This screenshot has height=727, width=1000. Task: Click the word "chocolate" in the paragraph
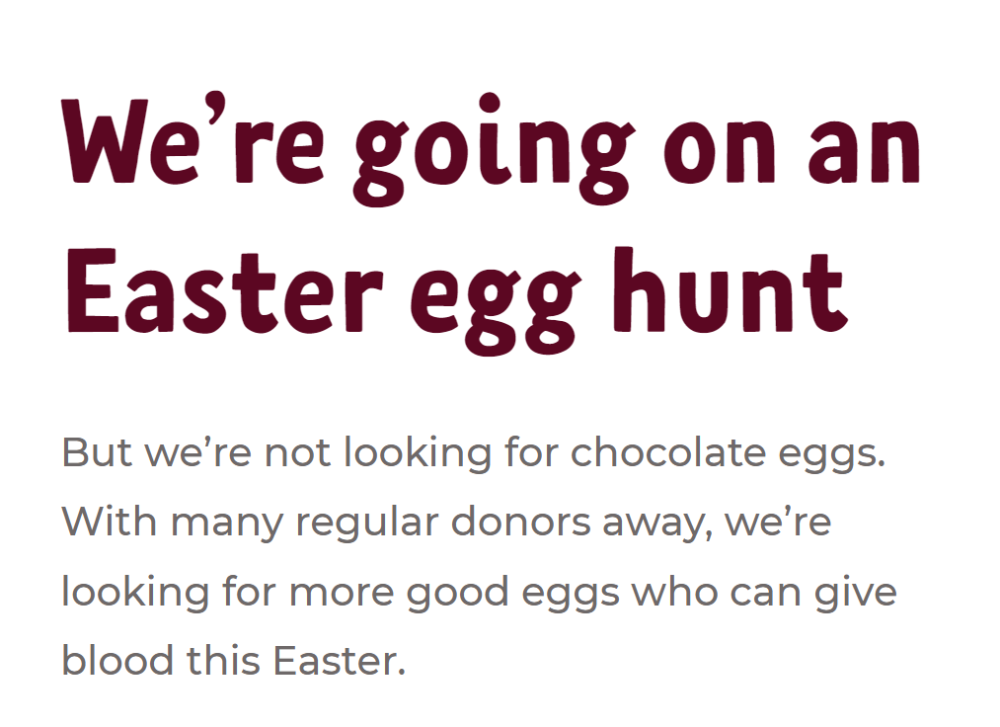[x=668, y=453]
